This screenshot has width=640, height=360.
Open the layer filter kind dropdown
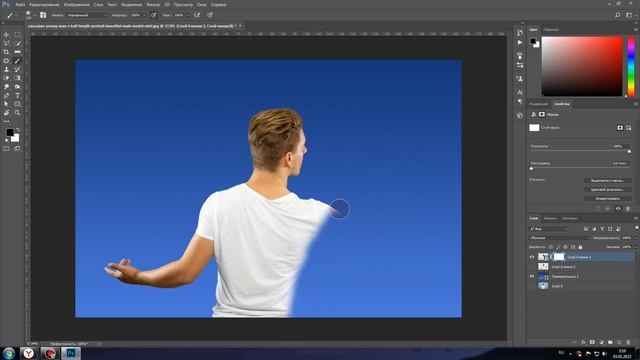(549, 229)
